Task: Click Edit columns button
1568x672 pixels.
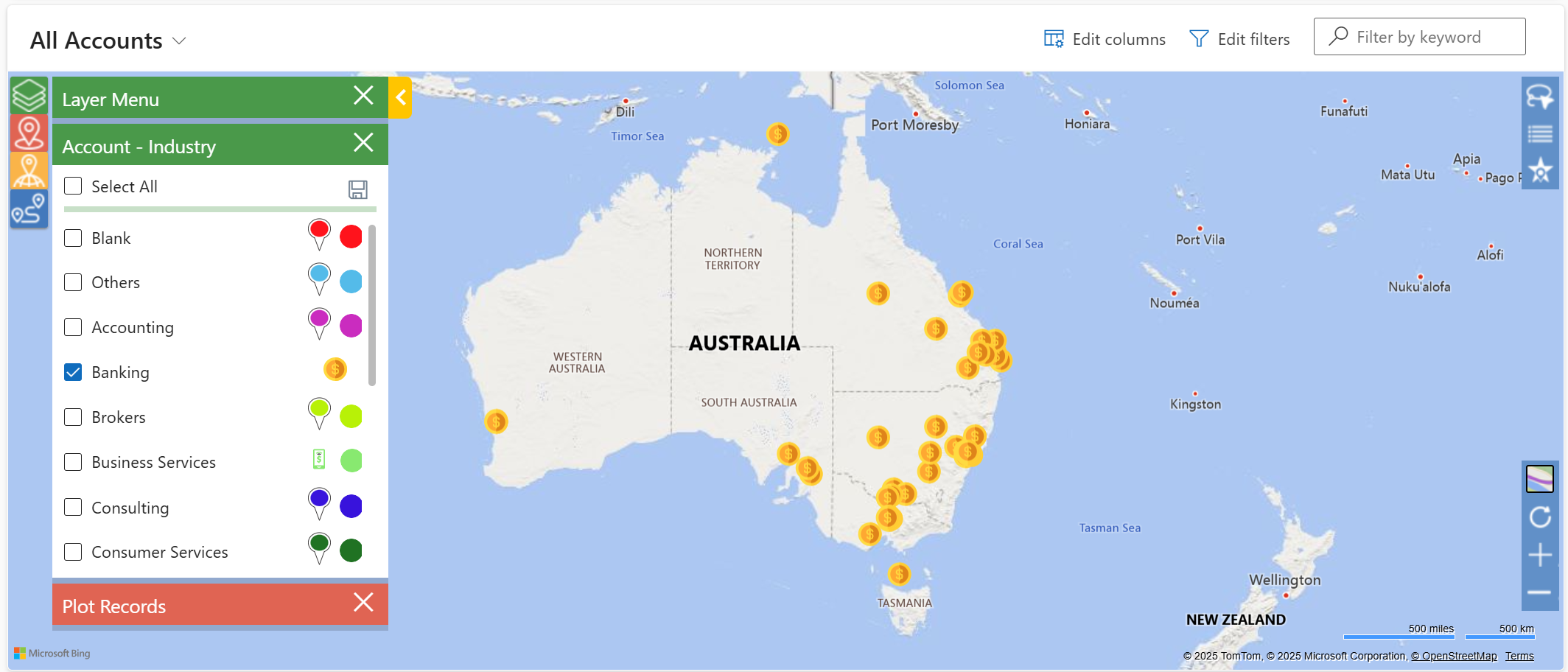Action: tap(1105, 39)
